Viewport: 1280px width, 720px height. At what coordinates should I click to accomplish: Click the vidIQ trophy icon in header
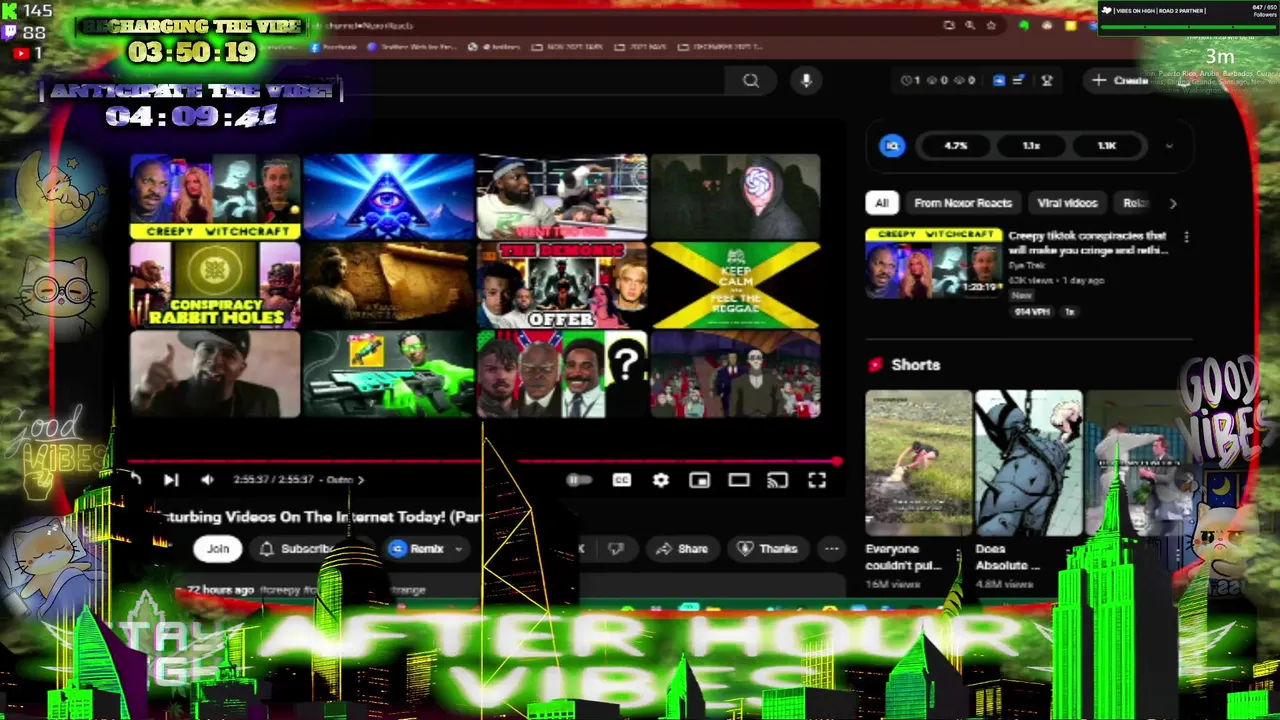1047,81
